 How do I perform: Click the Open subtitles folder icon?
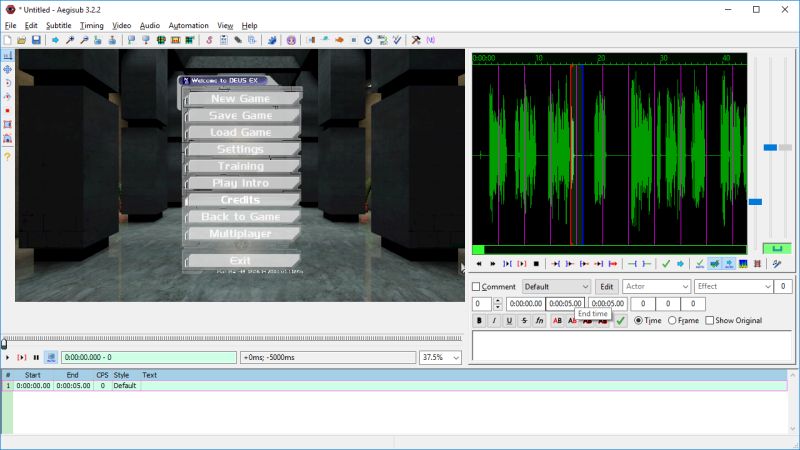click(x=21, y=40)
